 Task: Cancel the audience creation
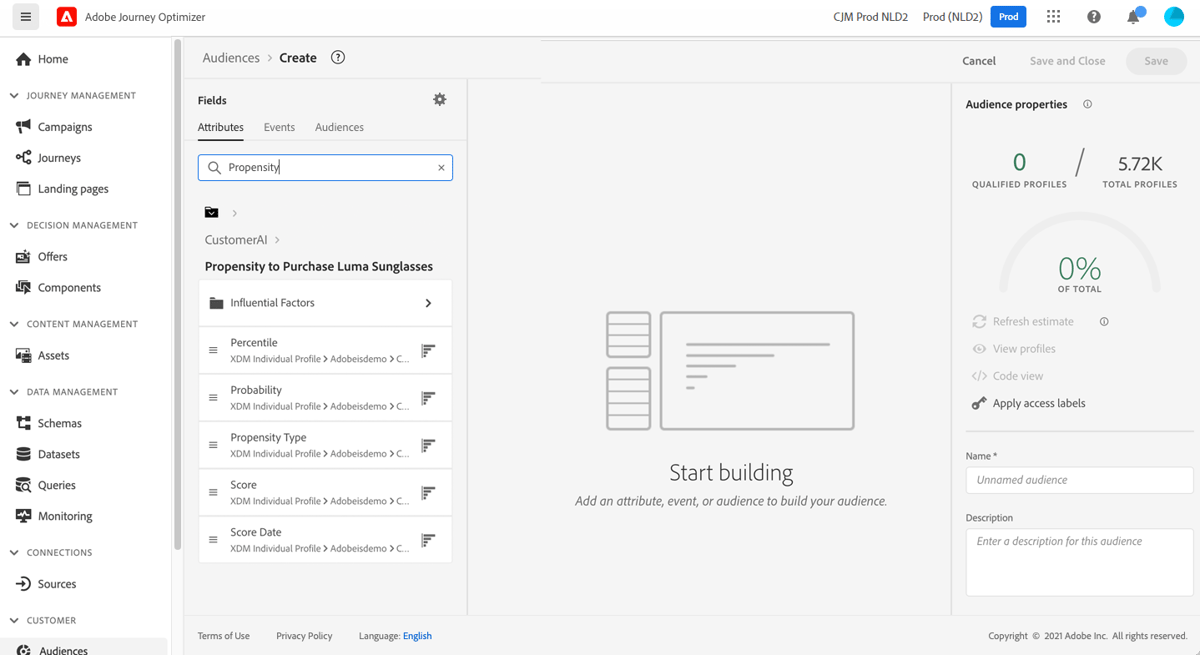coord(978,61)
